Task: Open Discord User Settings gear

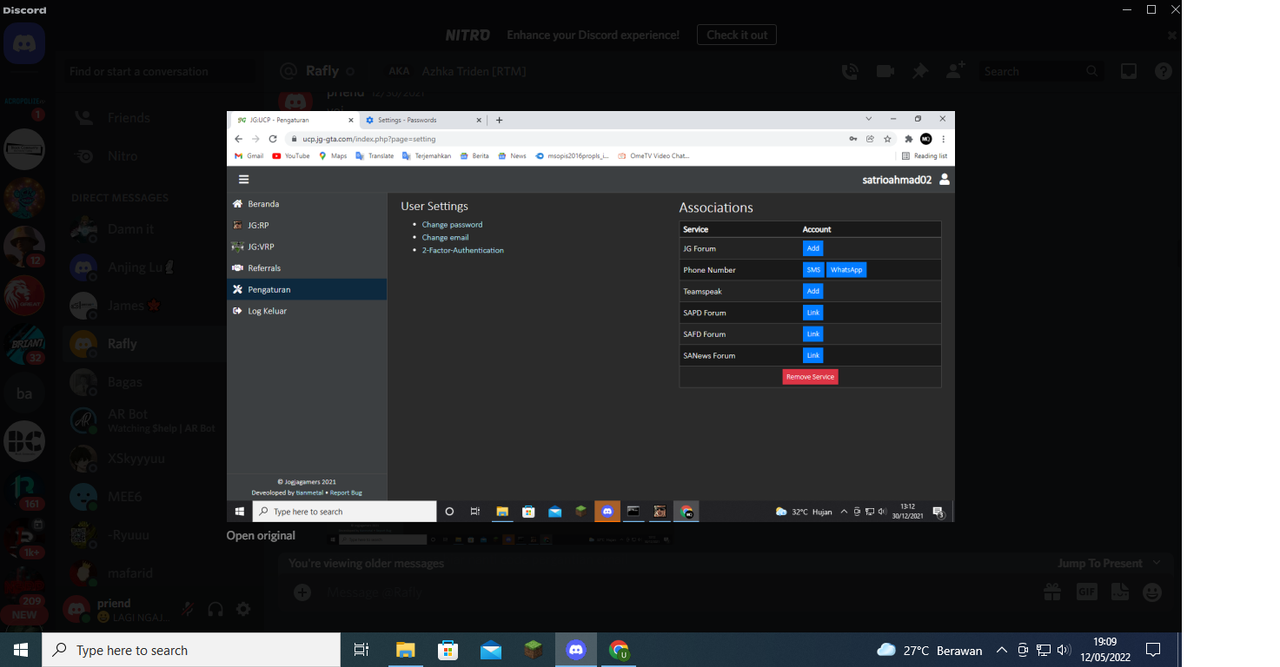Action: (243, 608)
